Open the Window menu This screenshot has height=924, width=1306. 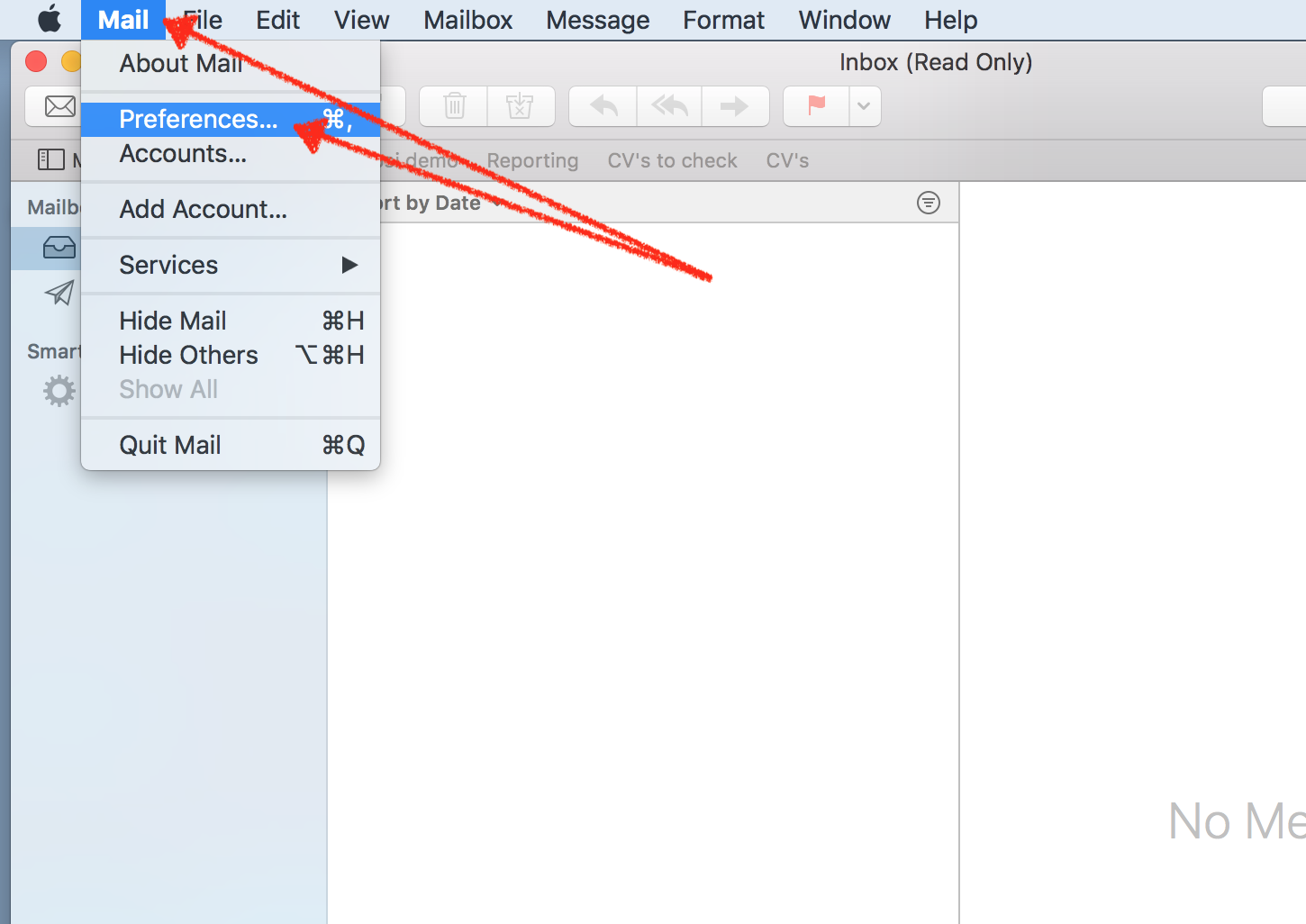(844, 20)
